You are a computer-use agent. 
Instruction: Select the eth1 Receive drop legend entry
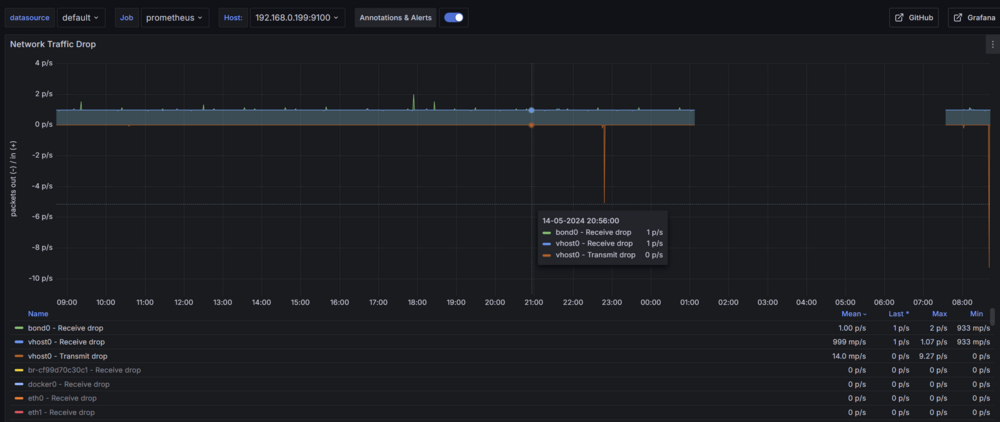pyautogui.click(x=61, y=412)
